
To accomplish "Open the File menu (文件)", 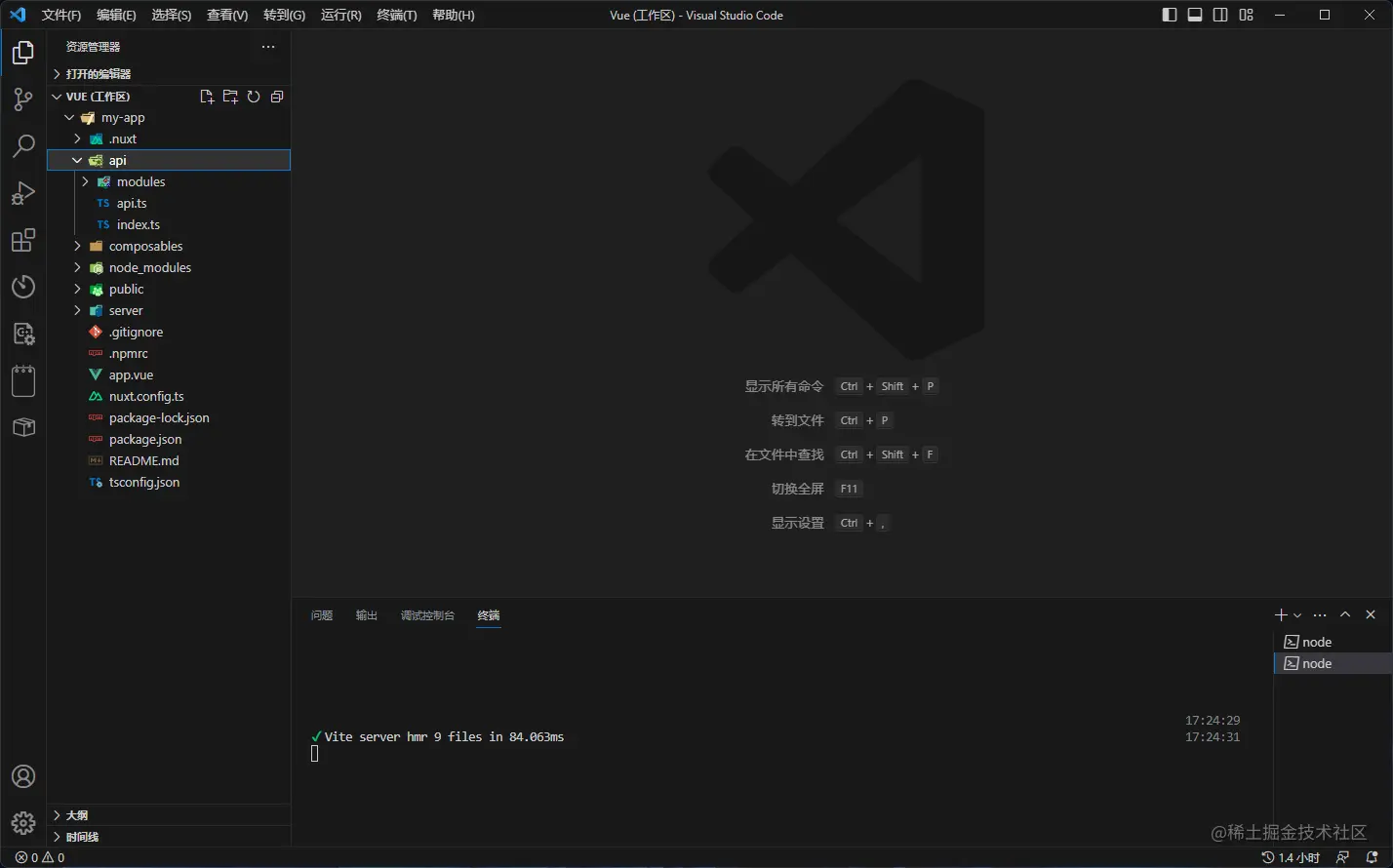I will (x=61, y=15).
